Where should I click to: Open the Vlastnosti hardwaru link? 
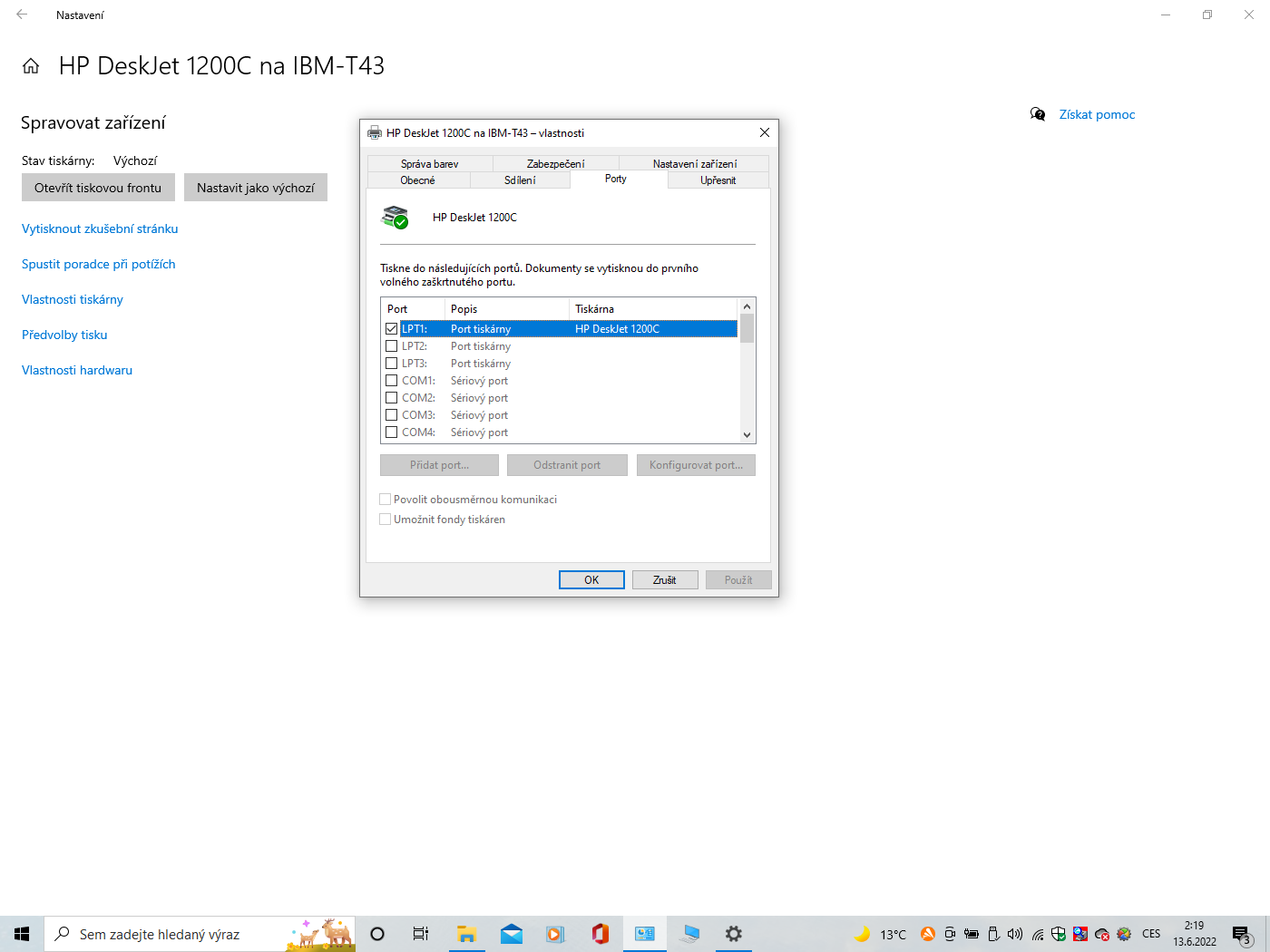[x=77, y=370]
